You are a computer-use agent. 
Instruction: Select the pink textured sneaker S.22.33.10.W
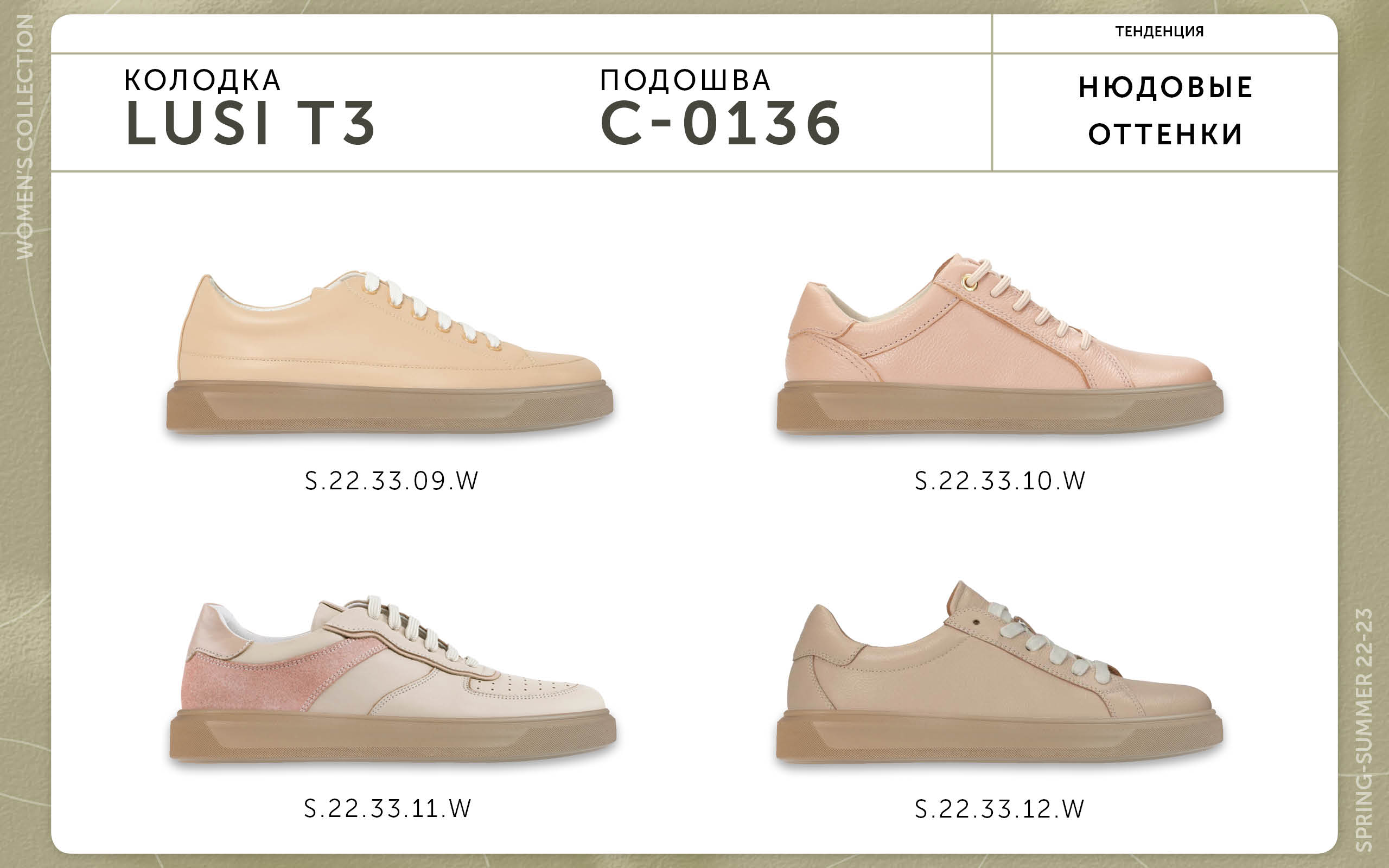click(1000, 343)
